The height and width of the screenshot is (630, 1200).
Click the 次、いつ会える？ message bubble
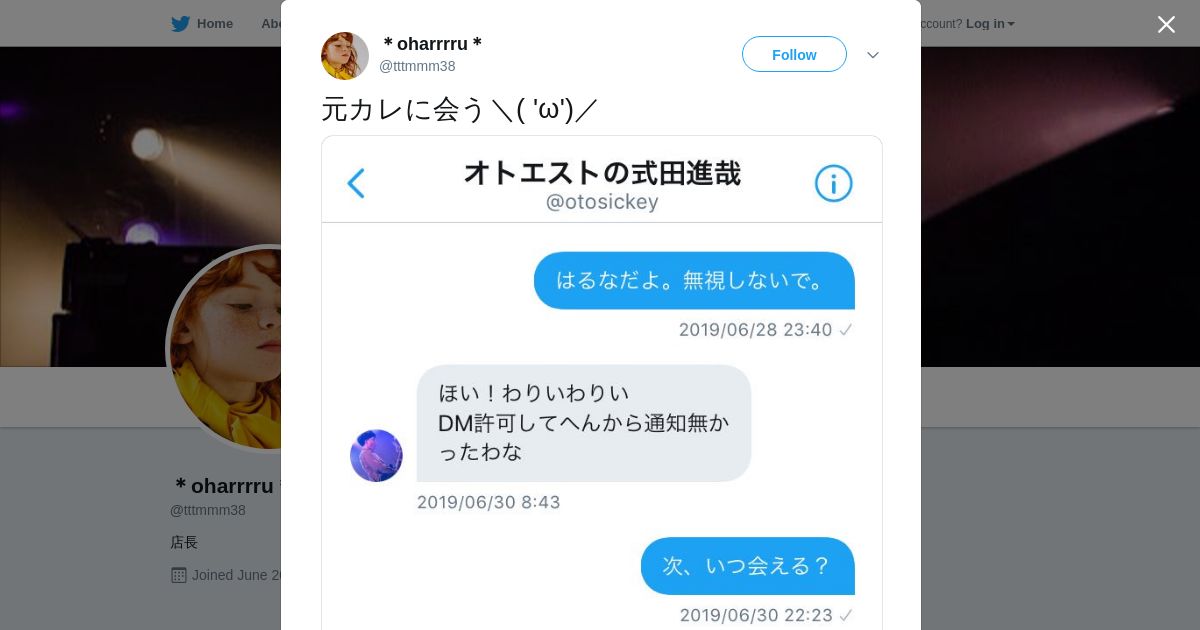click(748, 566)
